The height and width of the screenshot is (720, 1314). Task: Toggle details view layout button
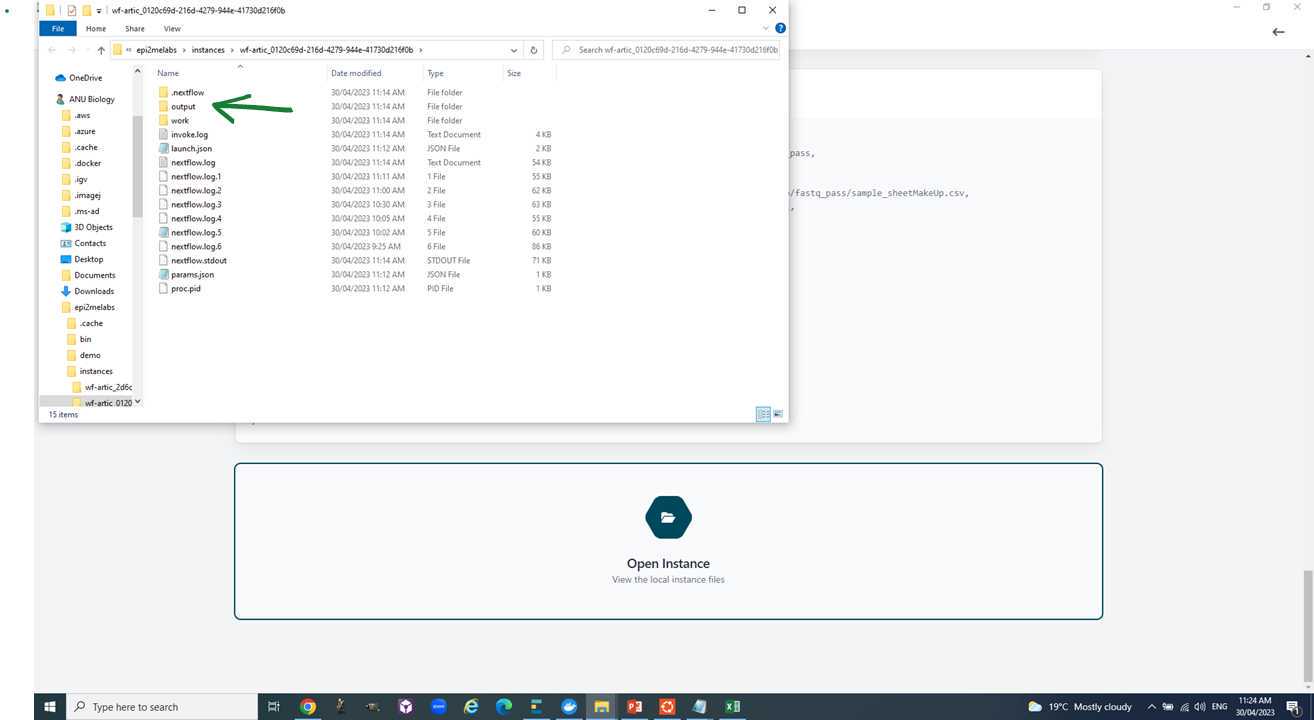(x=763, y=414)
